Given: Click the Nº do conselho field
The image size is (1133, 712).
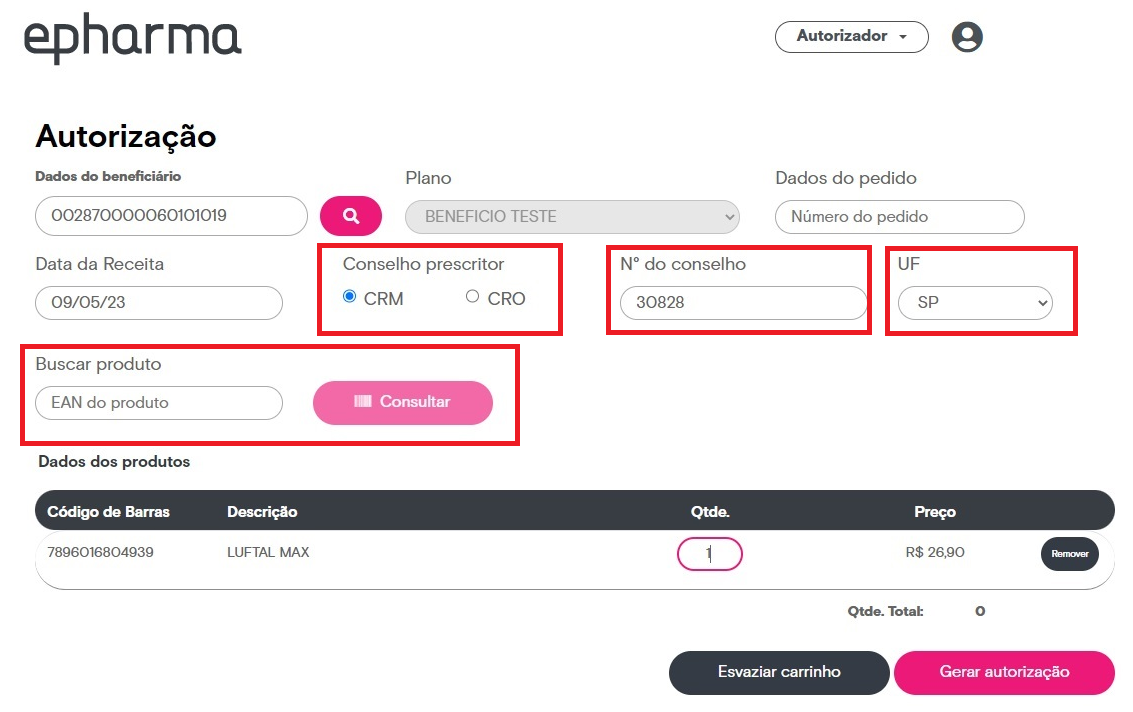Looking at the screenshot, I should (x=744, y=303).
